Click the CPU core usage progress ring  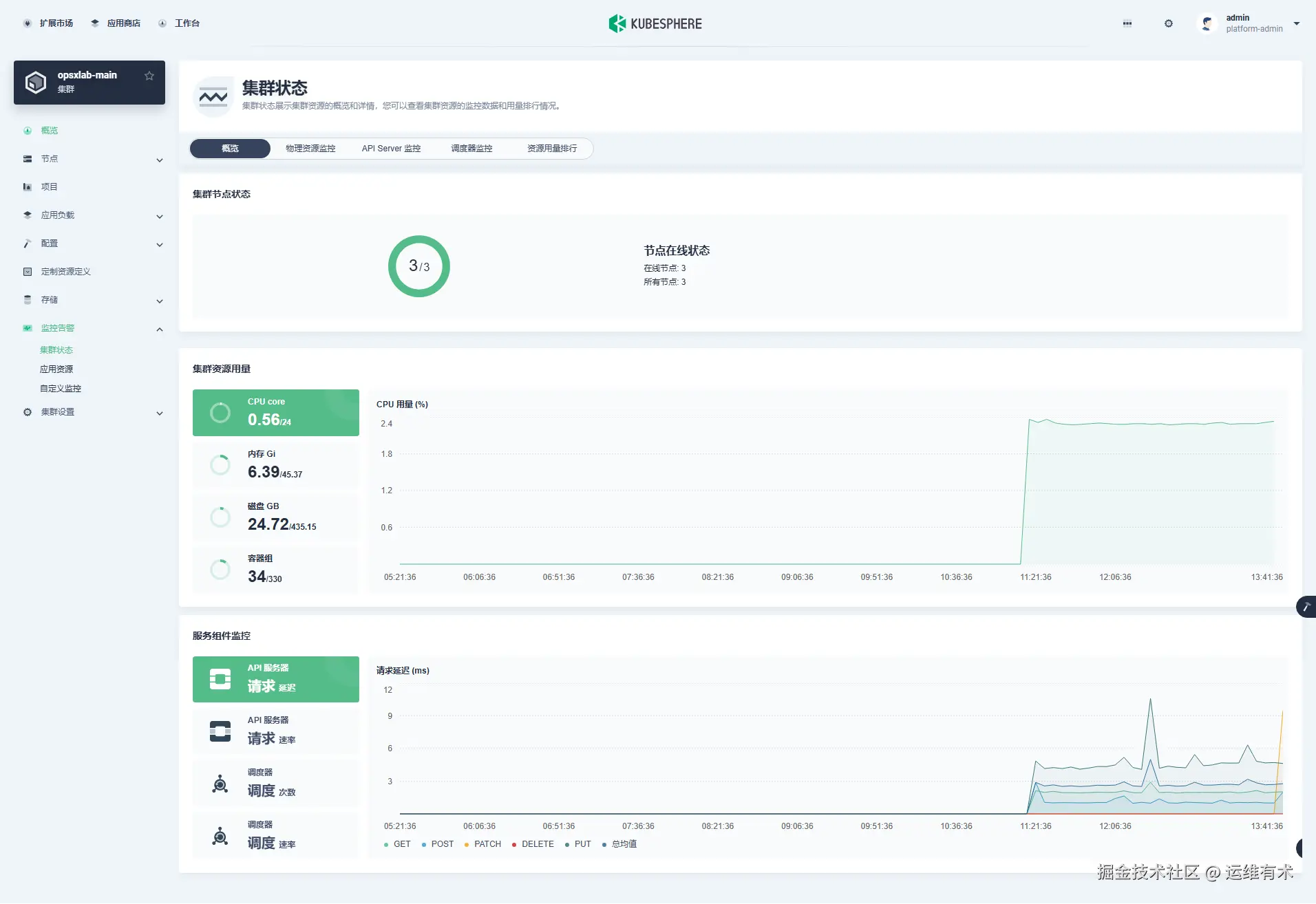(x=220, y=412)
